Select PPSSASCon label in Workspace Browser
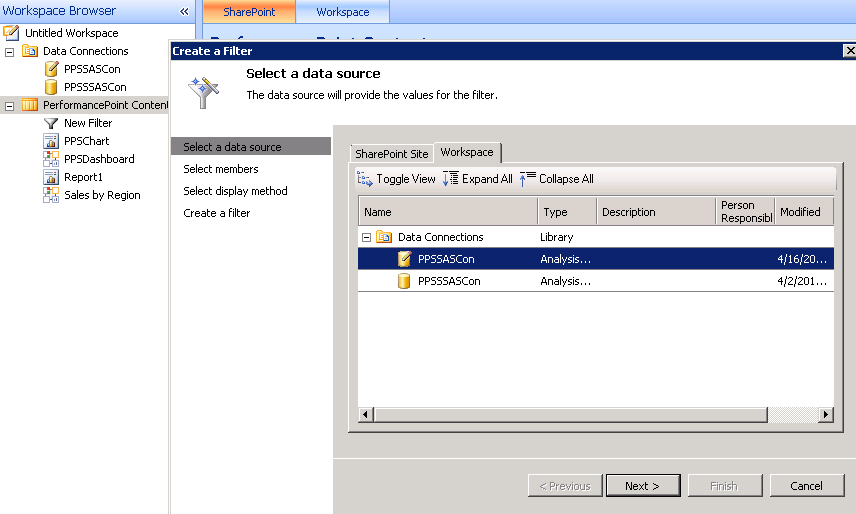The width and height of the screenshot is (856, 514). (92, 69)
